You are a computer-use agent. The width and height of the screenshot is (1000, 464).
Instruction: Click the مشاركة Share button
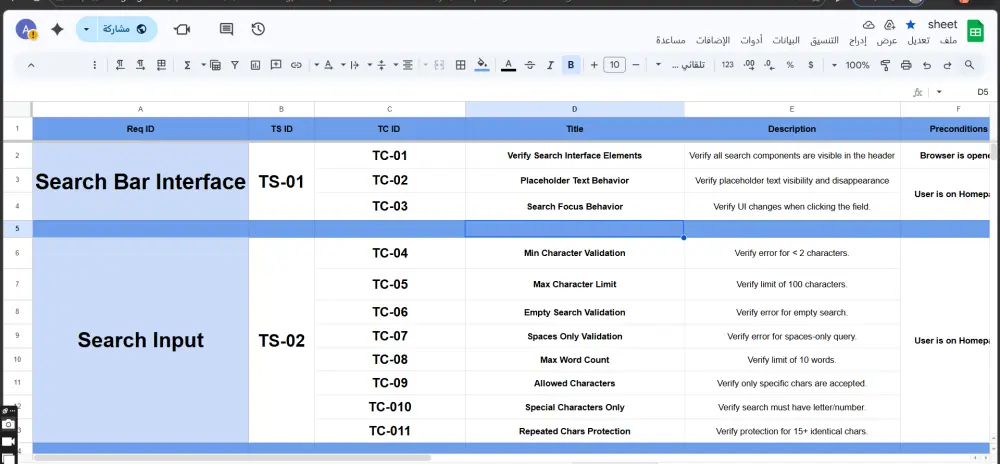pyautogui.click(x=126, y=29)
